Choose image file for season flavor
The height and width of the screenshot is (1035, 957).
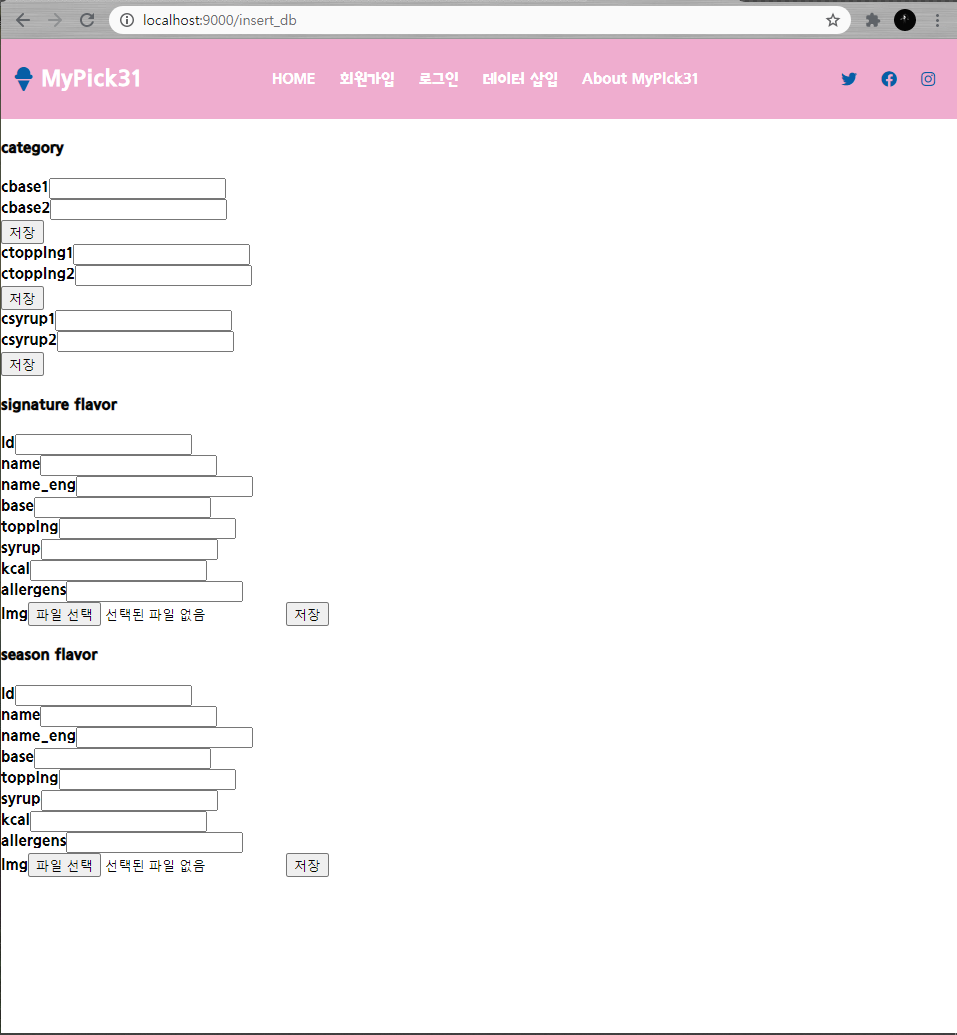(x=65, y=865)
